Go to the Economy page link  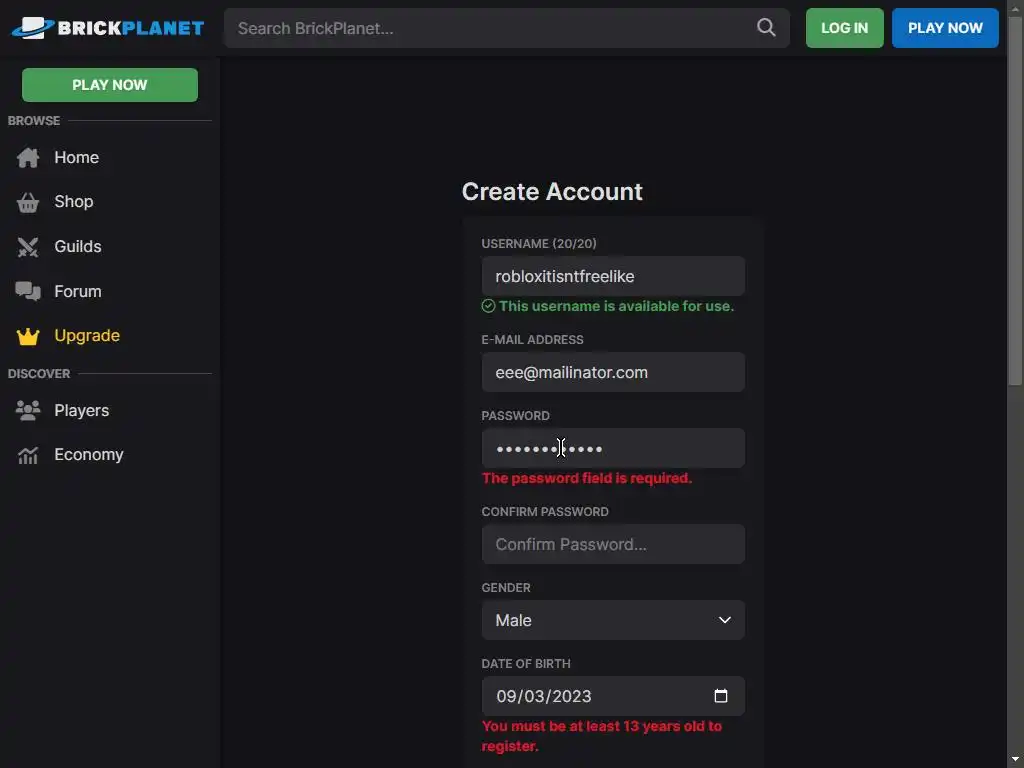[89, 455]
